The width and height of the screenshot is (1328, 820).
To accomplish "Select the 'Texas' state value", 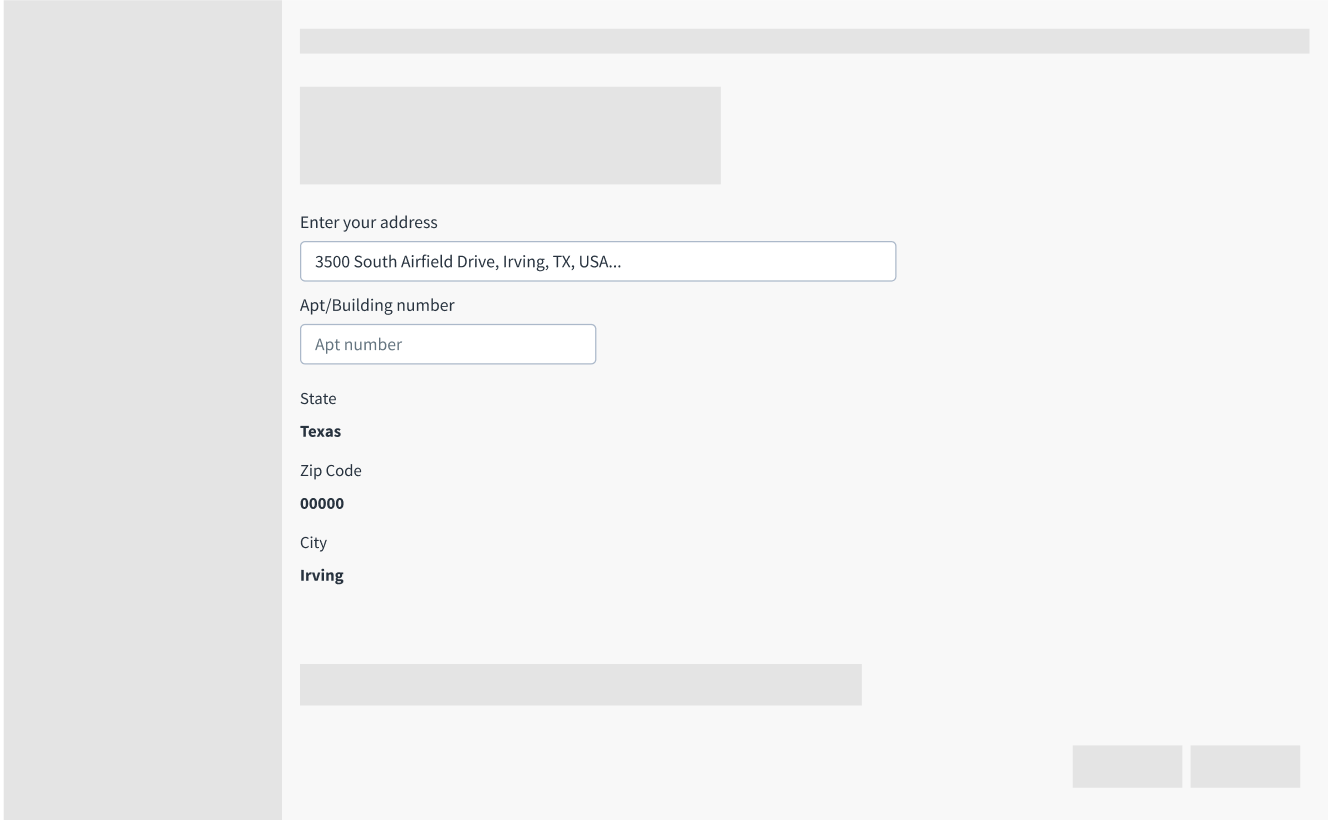I will pyautogui.click(x=320, y=432).
